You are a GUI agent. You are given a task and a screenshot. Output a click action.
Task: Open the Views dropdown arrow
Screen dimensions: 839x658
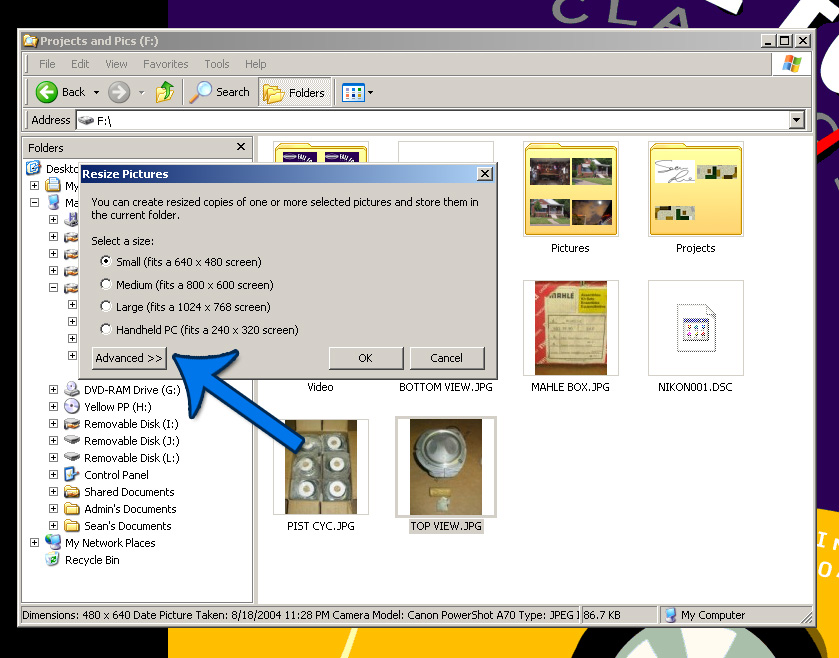point(370,93)
